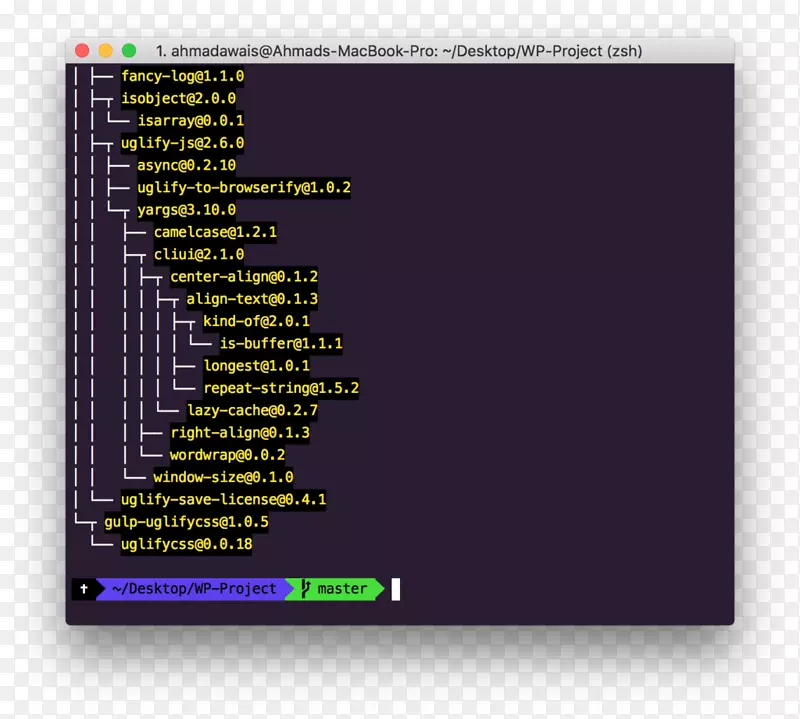Select the window-size@0.1.0 line

click(223, 477)
